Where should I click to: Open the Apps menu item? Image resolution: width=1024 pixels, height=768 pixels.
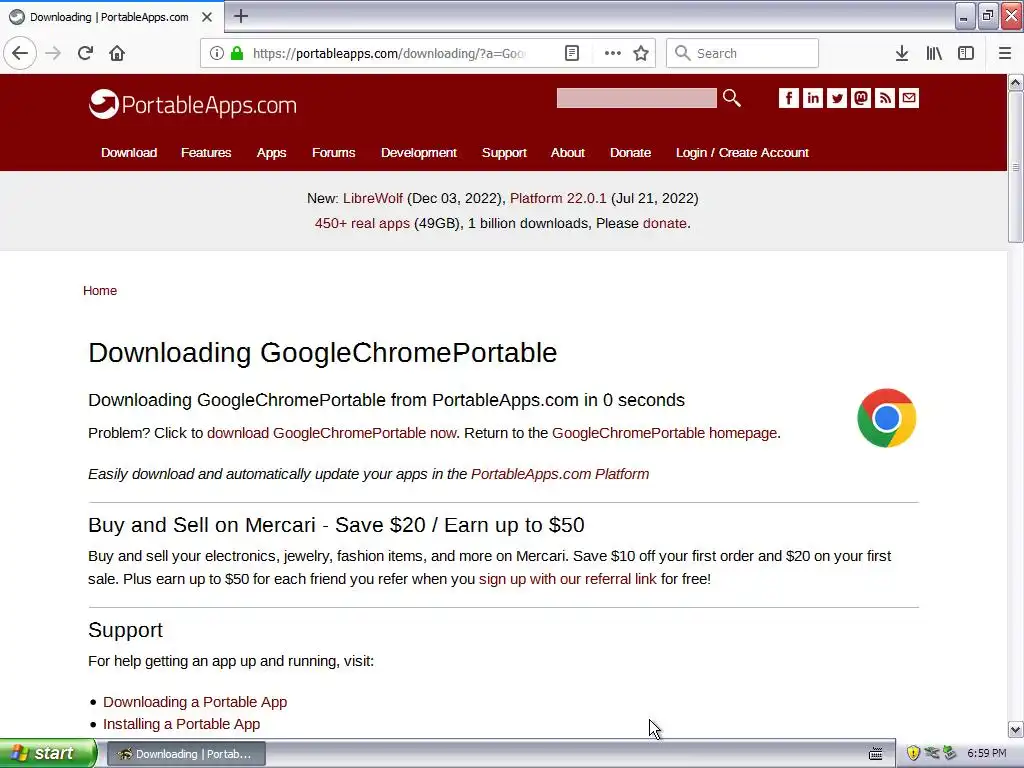(271, 152)
